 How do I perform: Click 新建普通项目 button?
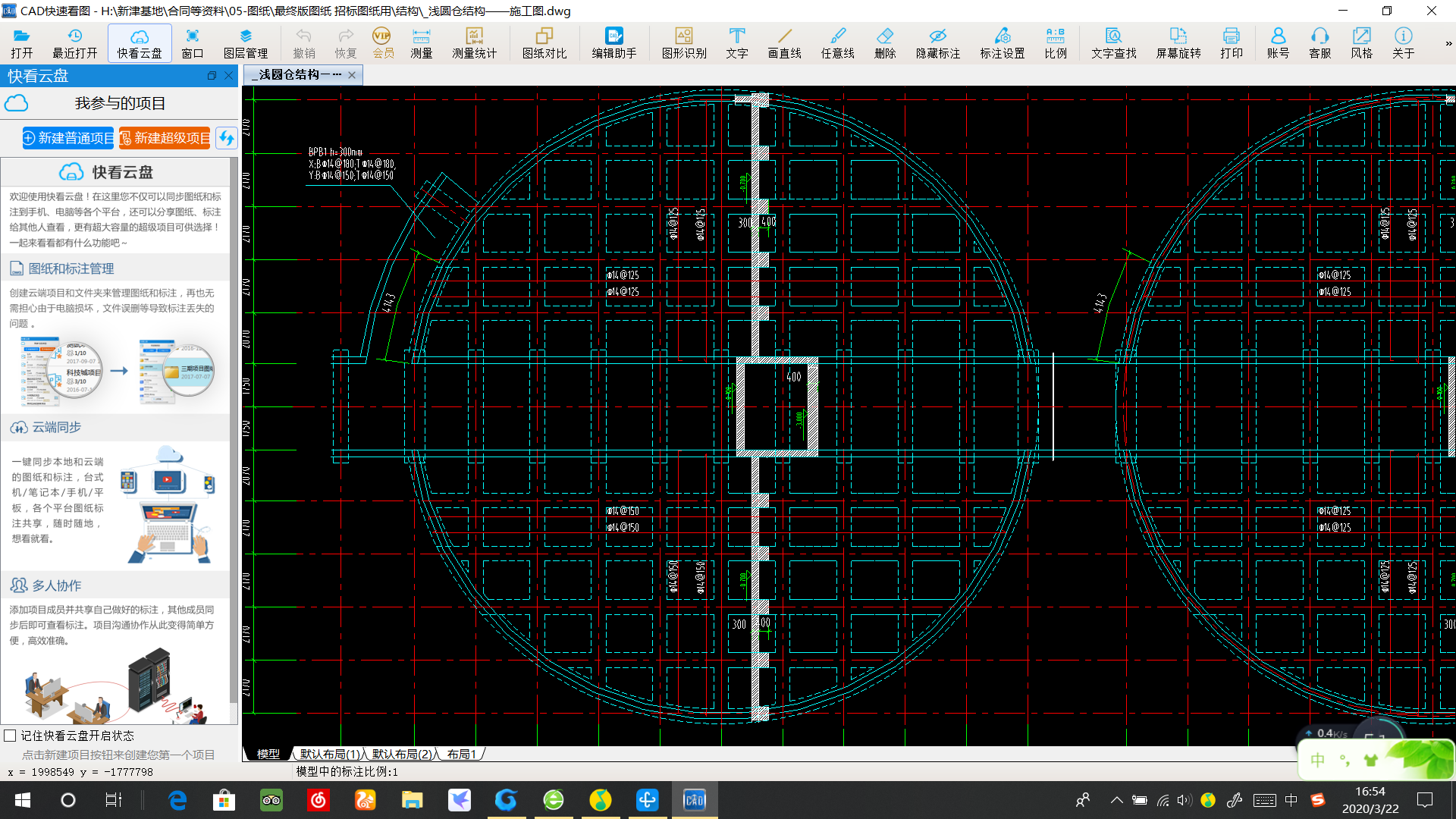68,138
